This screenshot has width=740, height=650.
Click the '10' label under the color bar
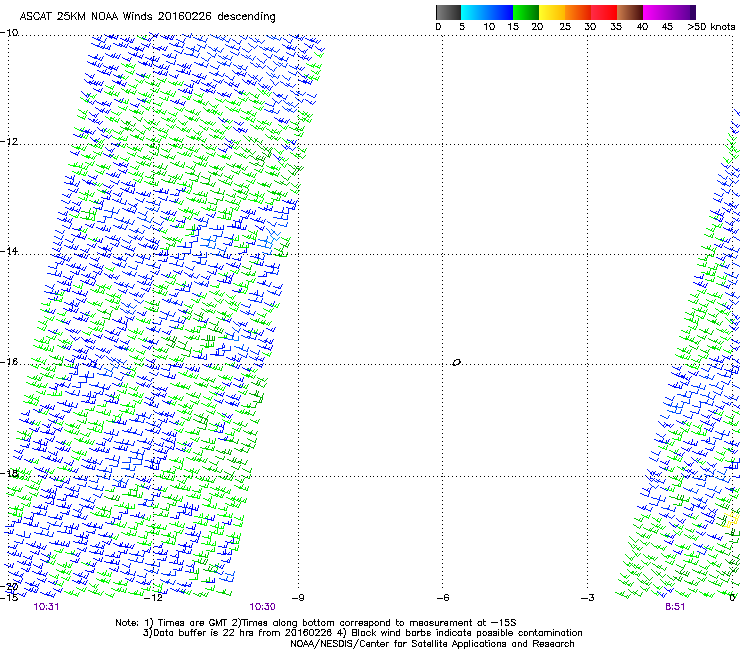[489, 27]
